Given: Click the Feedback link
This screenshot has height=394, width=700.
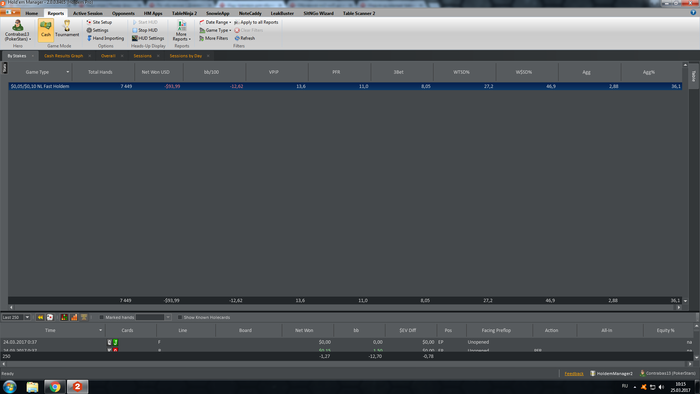Looking at the screenshot, I should click(574, 373).
